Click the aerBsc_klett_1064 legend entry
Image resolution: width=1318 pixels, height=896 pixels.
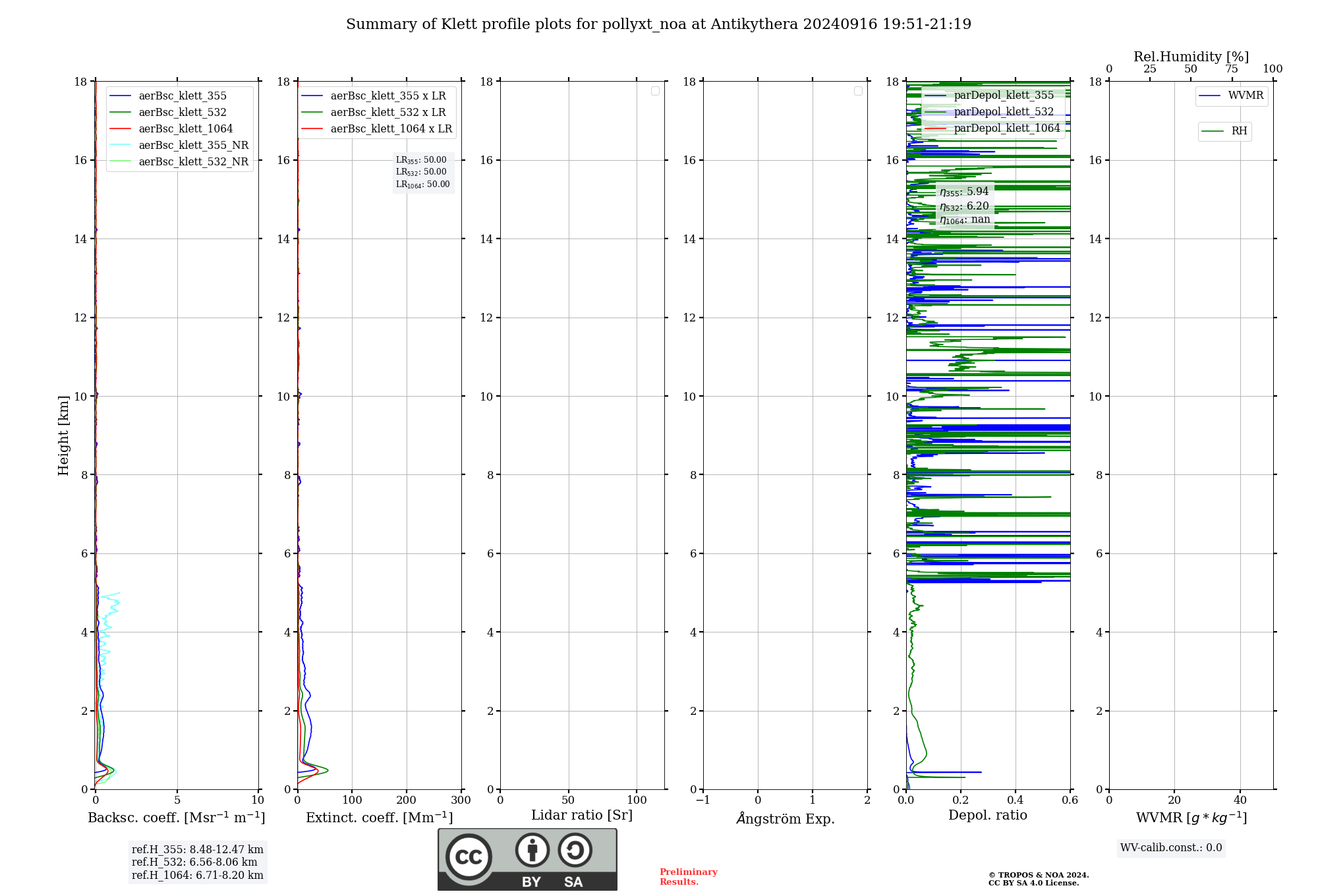[x=179, y=129]
